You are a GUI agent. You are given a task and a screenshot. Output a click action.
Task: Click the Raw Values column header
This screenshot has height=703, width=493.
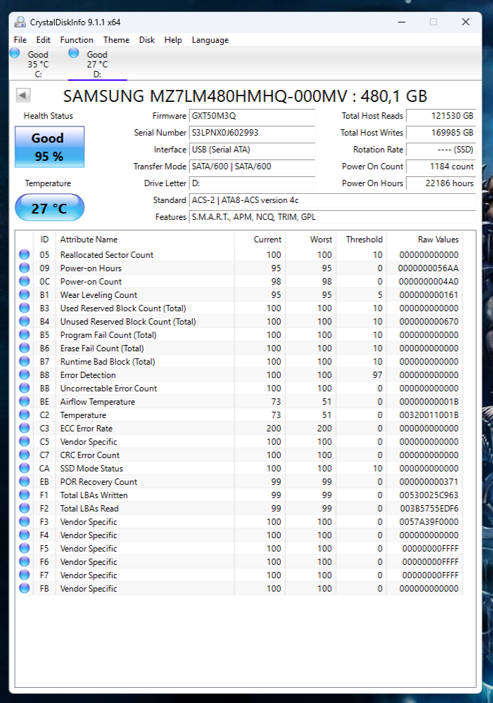click(438, 239)
